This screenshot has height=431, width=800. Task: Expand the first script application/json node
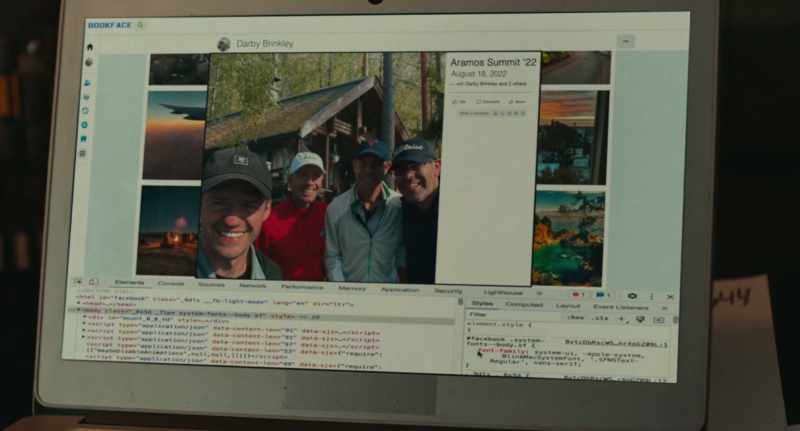click(x=84, y=323)
